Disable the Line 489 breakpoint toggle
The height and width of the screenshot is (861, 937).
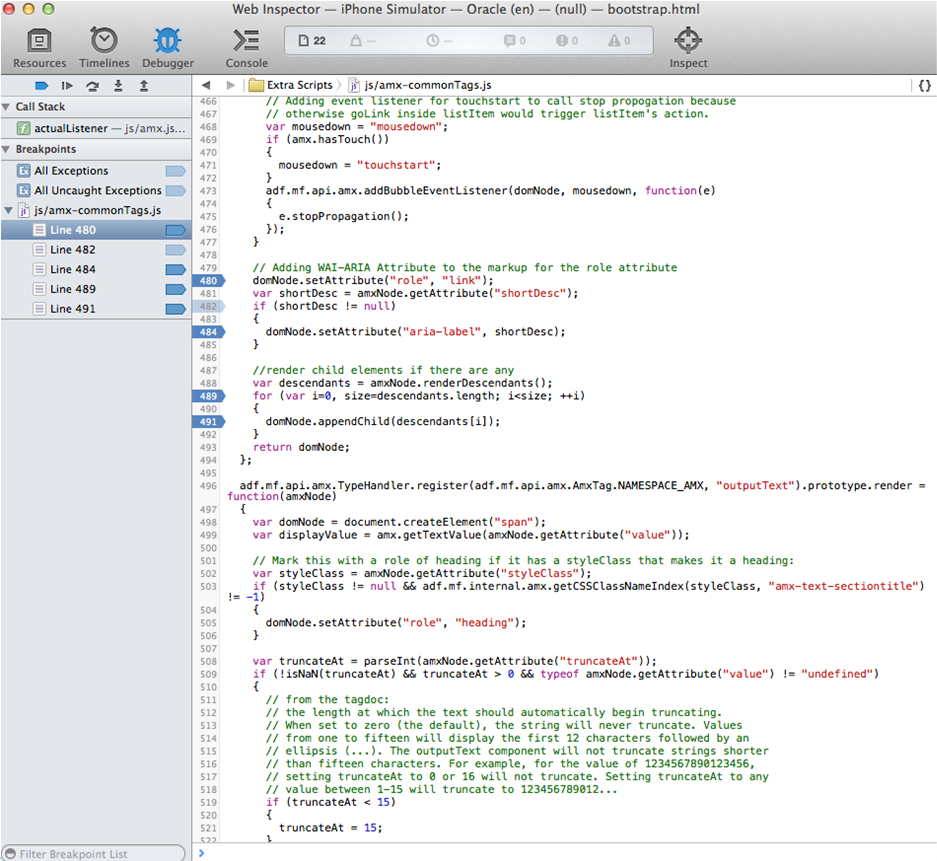pos(175,289)
